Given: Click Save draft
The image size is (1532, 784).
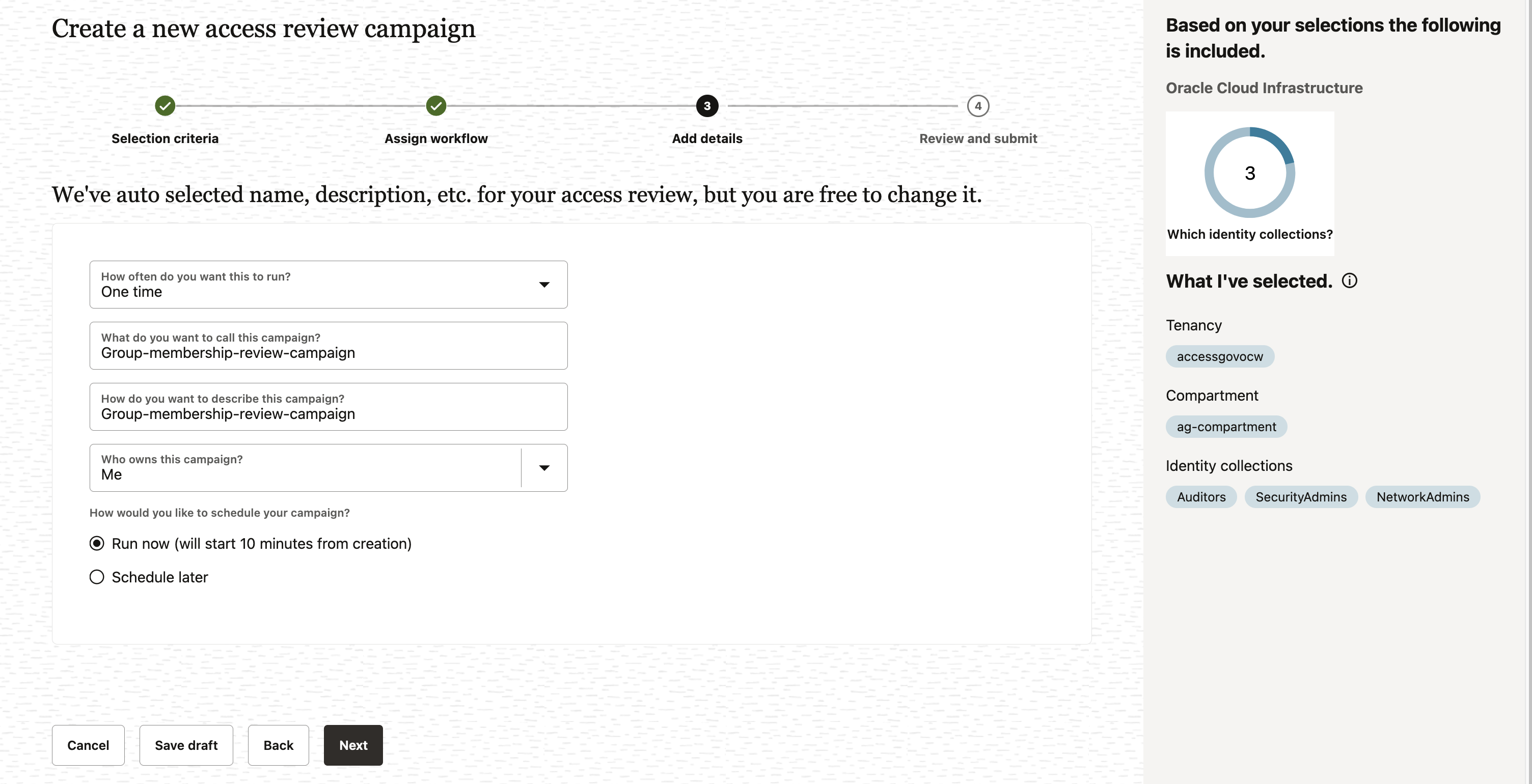Looking at the screenshot, I should click(x=185, y=745).
